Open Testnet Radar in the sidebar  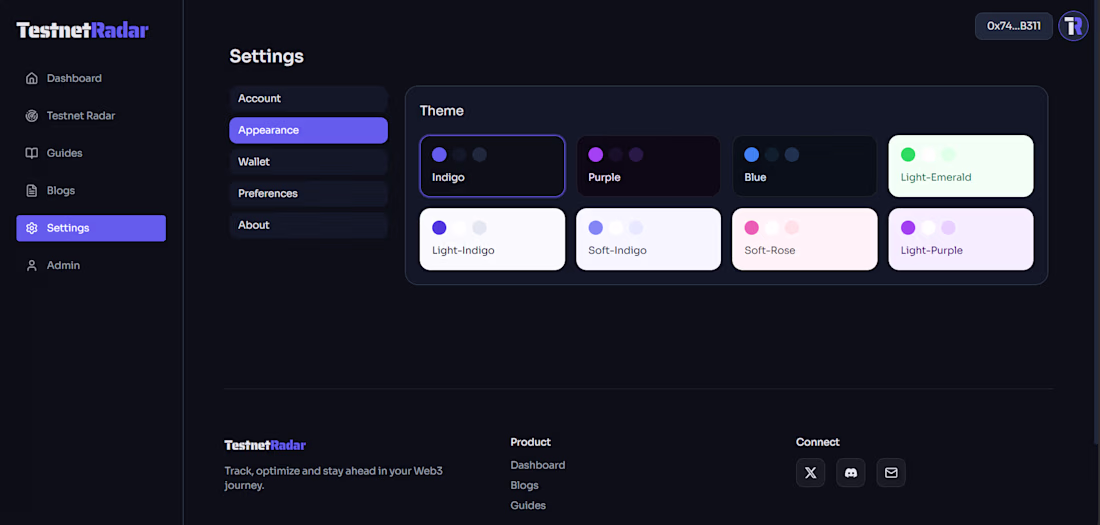(91, 116)
